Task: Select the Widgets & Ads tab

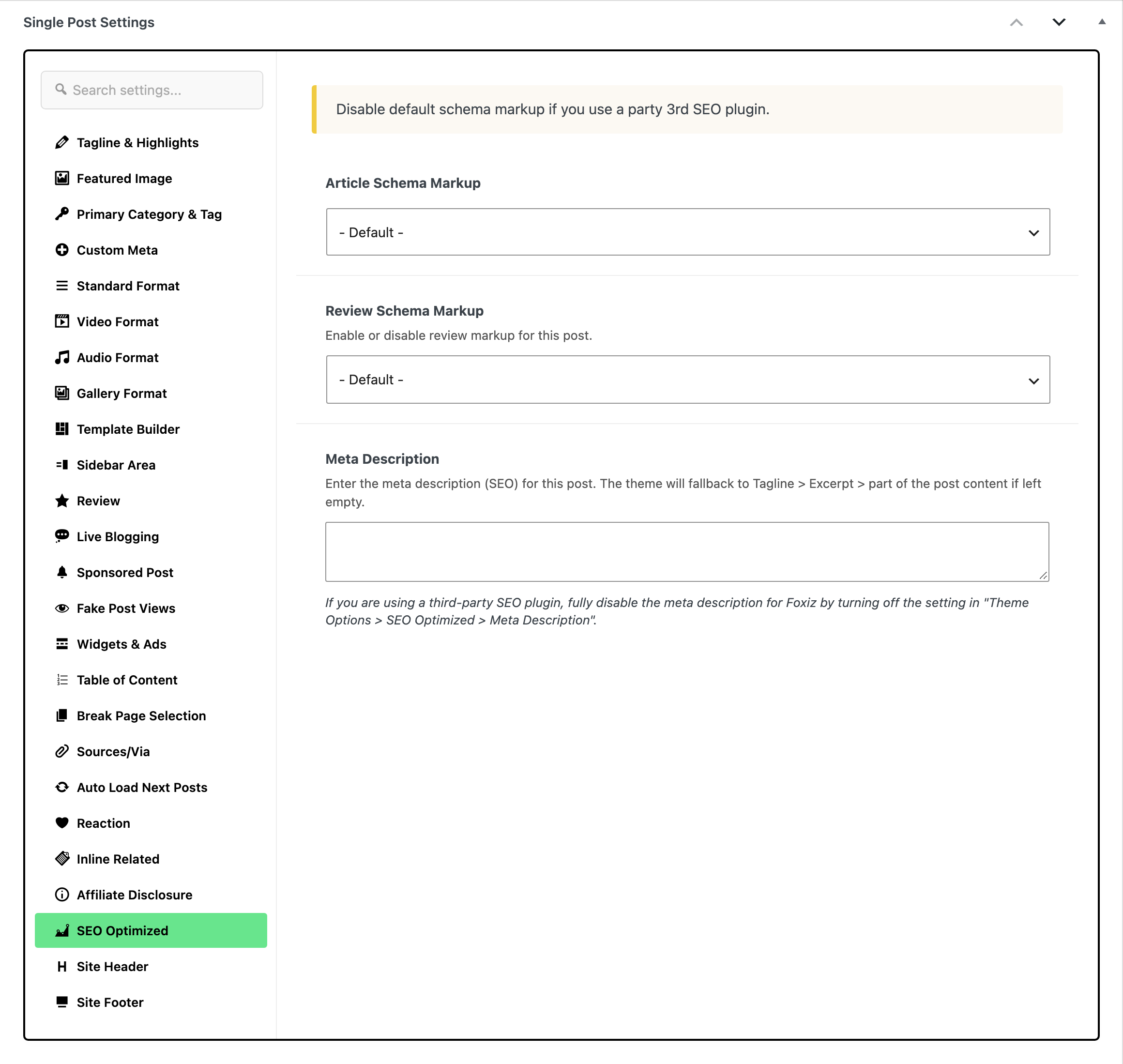Action: (x=151, y=644)
